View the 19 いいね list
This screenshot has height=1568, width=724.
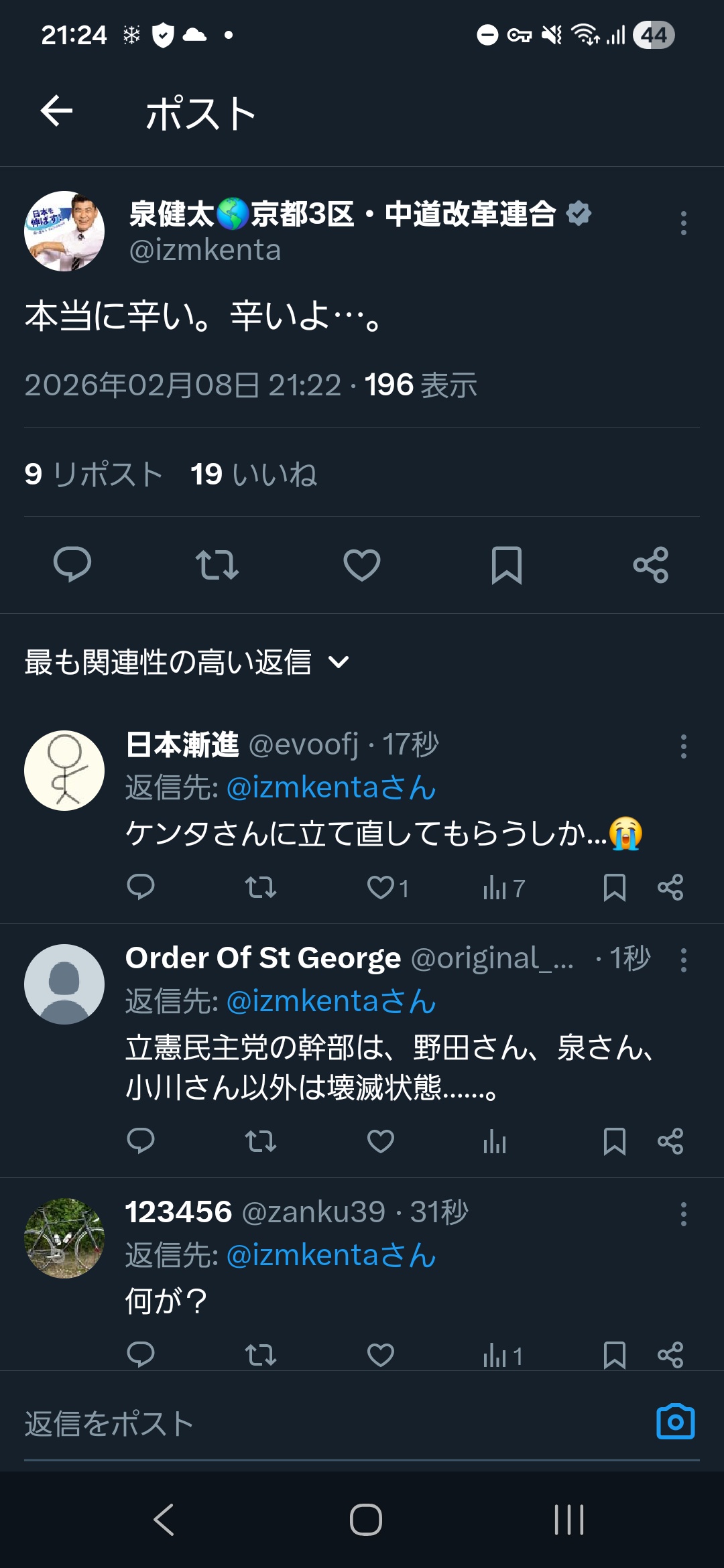coord(253,474)
